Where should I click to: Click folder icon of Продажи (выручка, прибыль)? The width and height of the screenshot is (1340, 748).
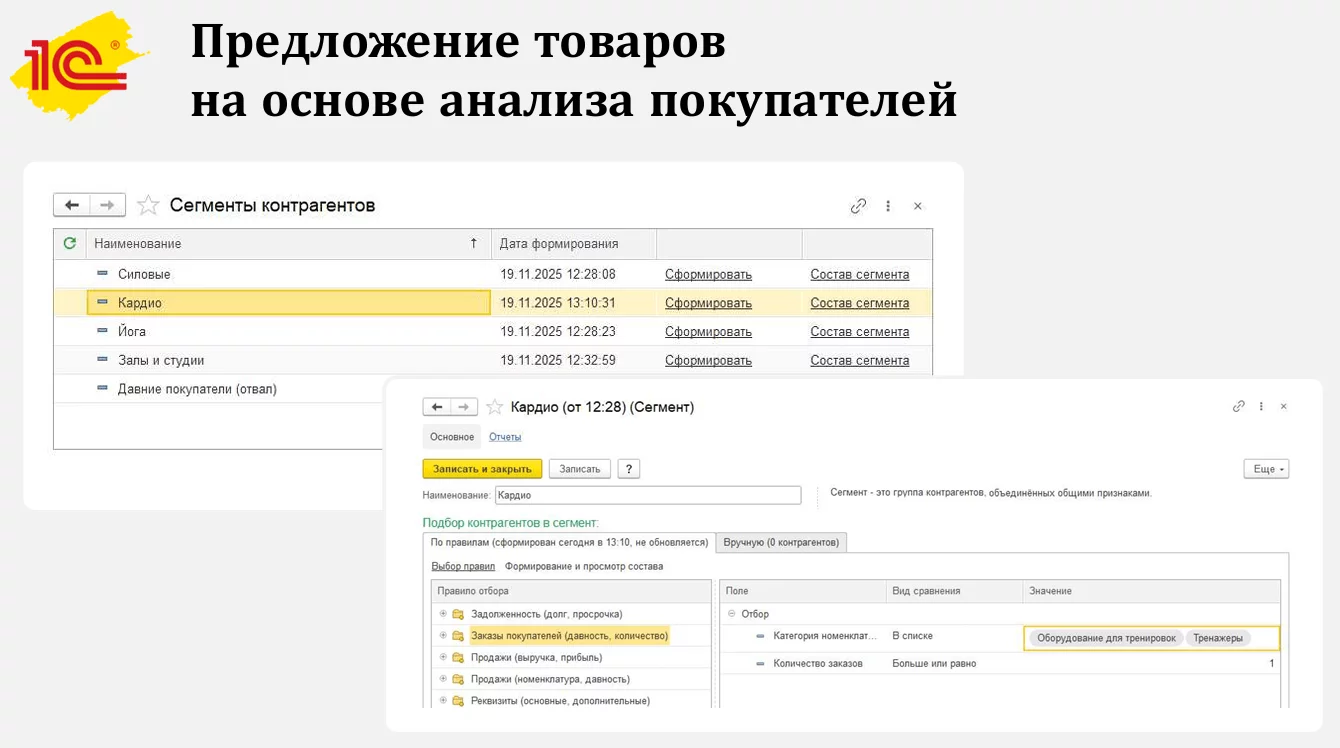tap(458, 658)
